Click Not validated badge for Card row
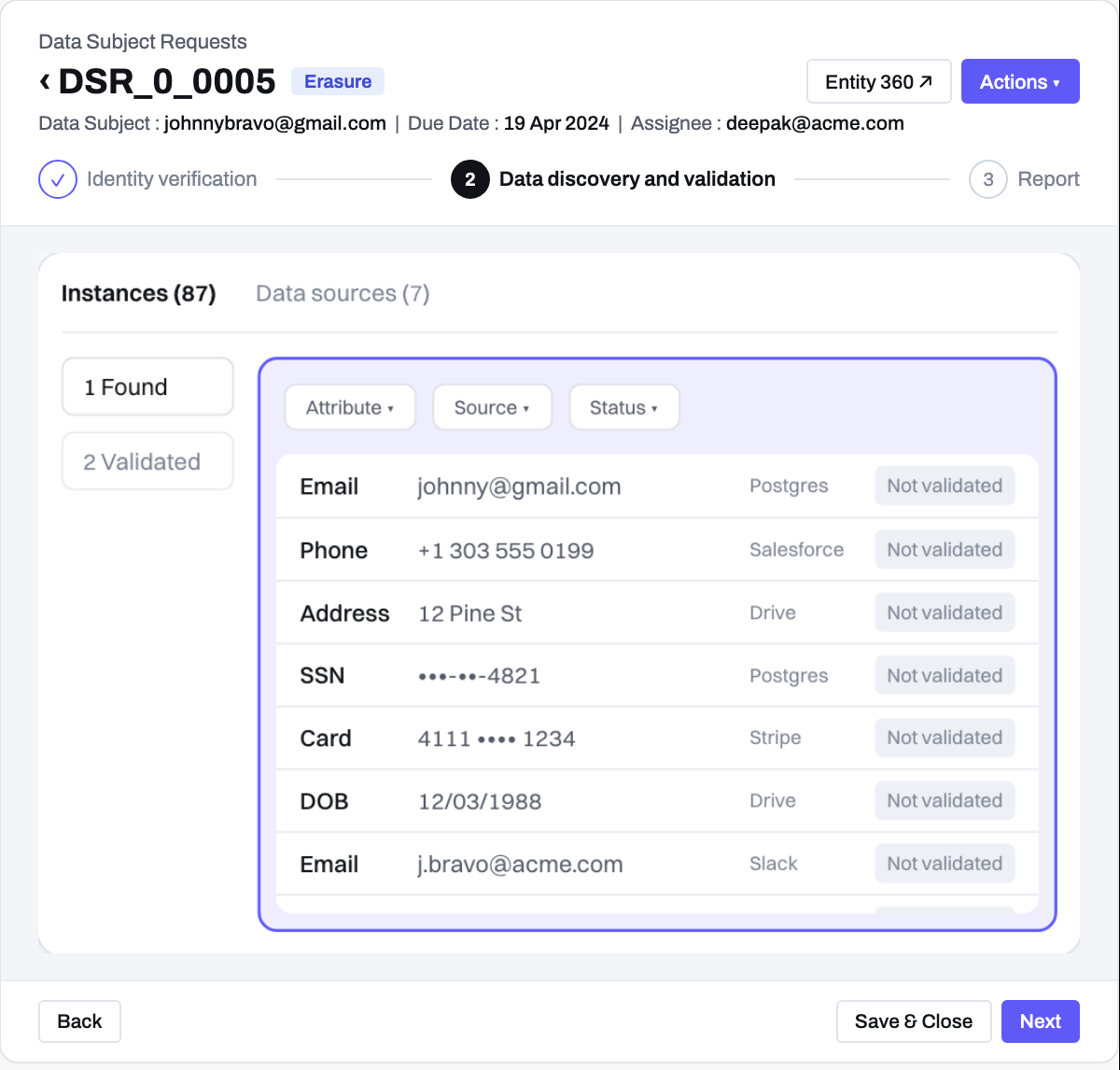Screen dimensions: 1120x1070 point(945,738)
